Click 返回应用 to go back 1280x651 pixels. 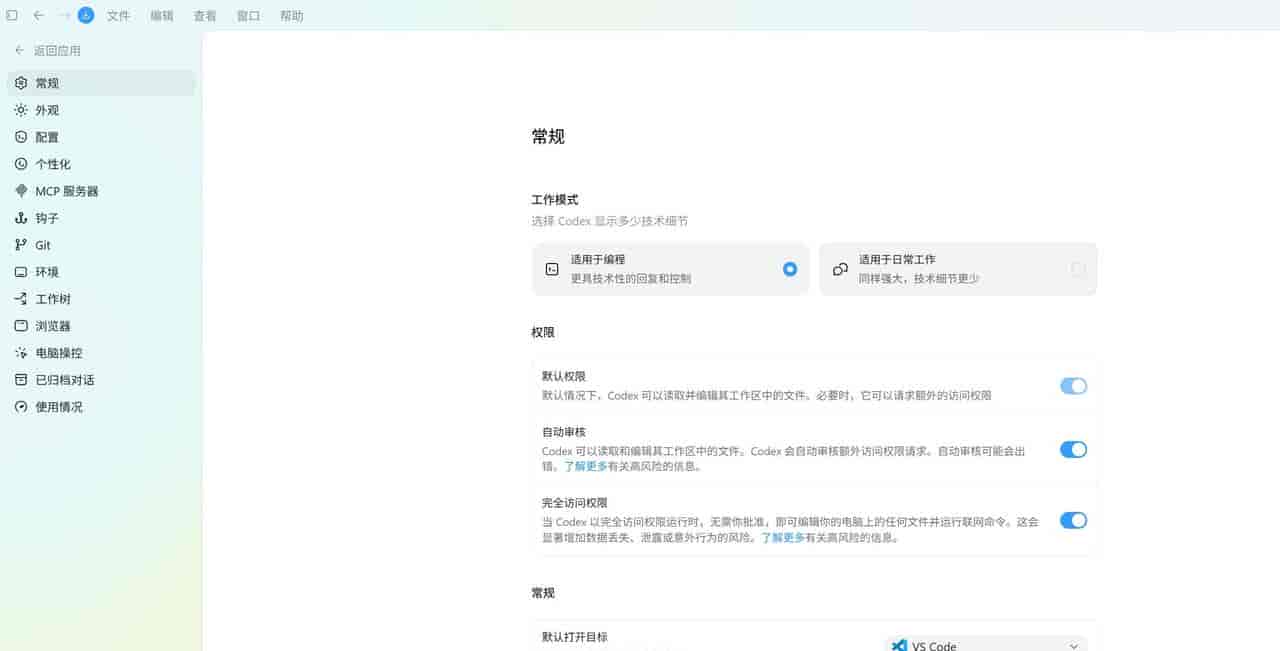tap(48, 50)
